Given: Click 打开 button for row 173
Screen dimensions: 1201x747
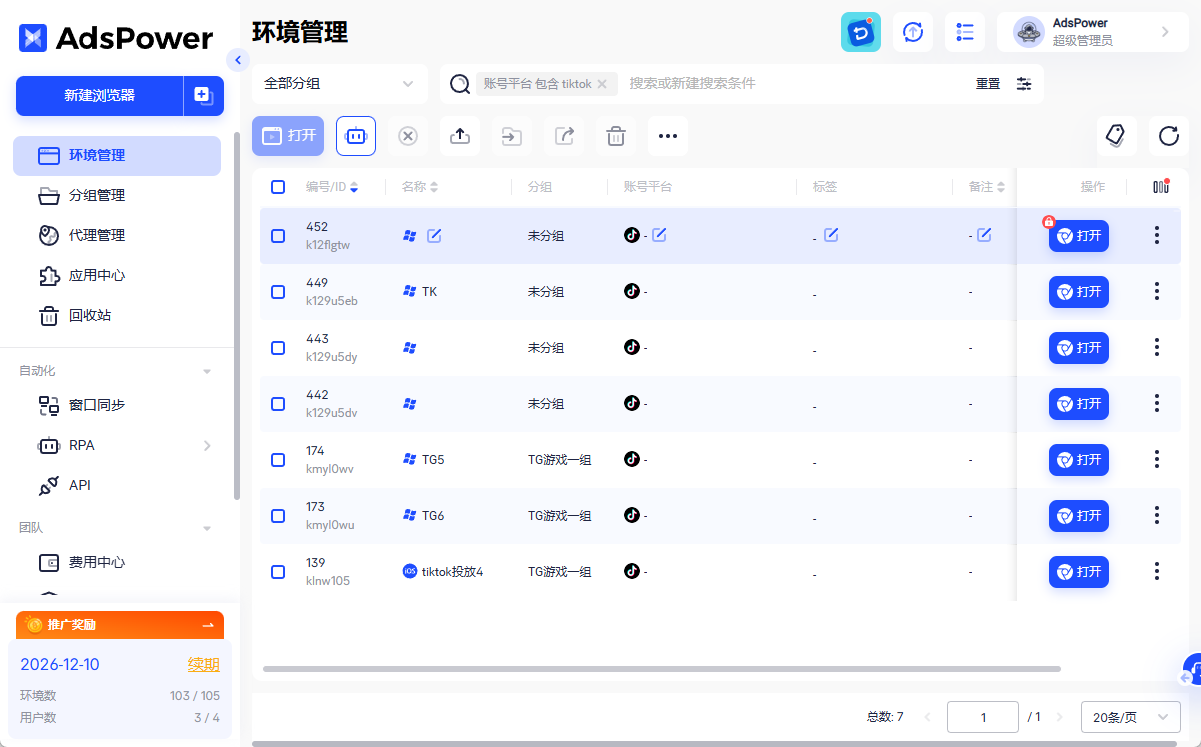Looking at the screenshot, I should point(1079,516).
